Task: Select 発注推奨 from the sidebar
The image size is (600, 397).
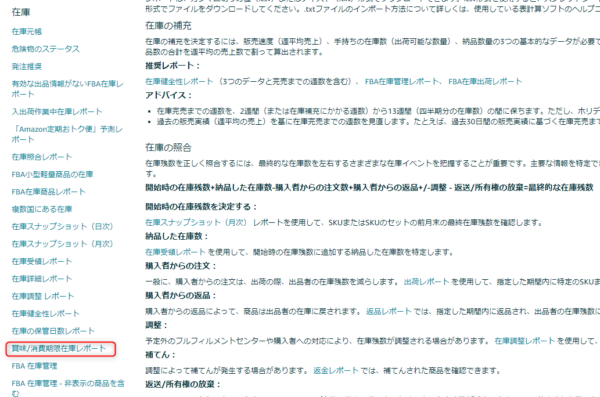Action: 27,67
